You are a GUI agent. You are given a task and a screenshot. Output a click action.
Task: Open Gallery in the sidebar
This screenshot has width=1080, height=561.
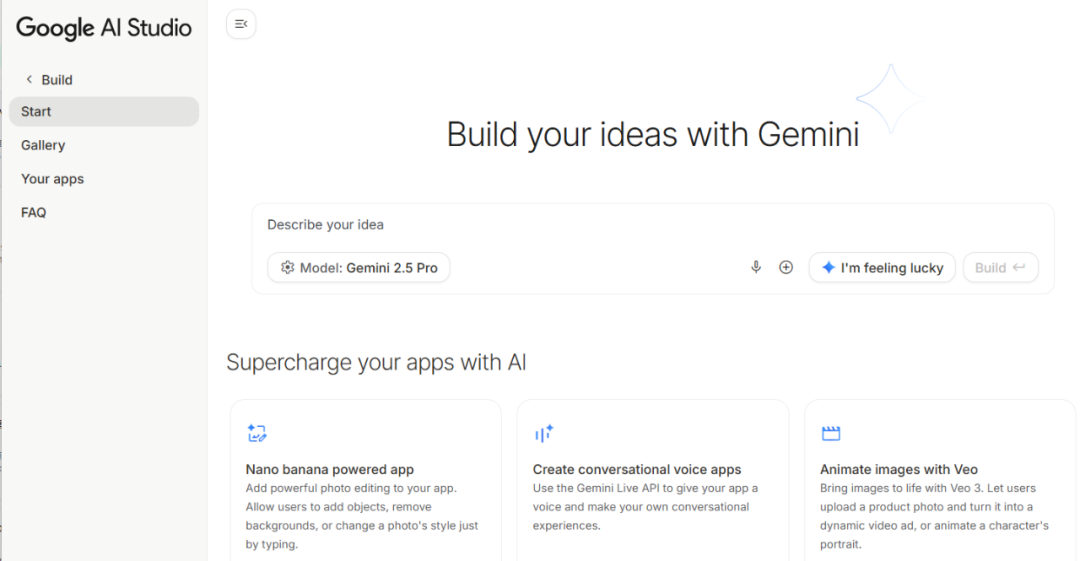pyautogui.click(x=43, y=145)
